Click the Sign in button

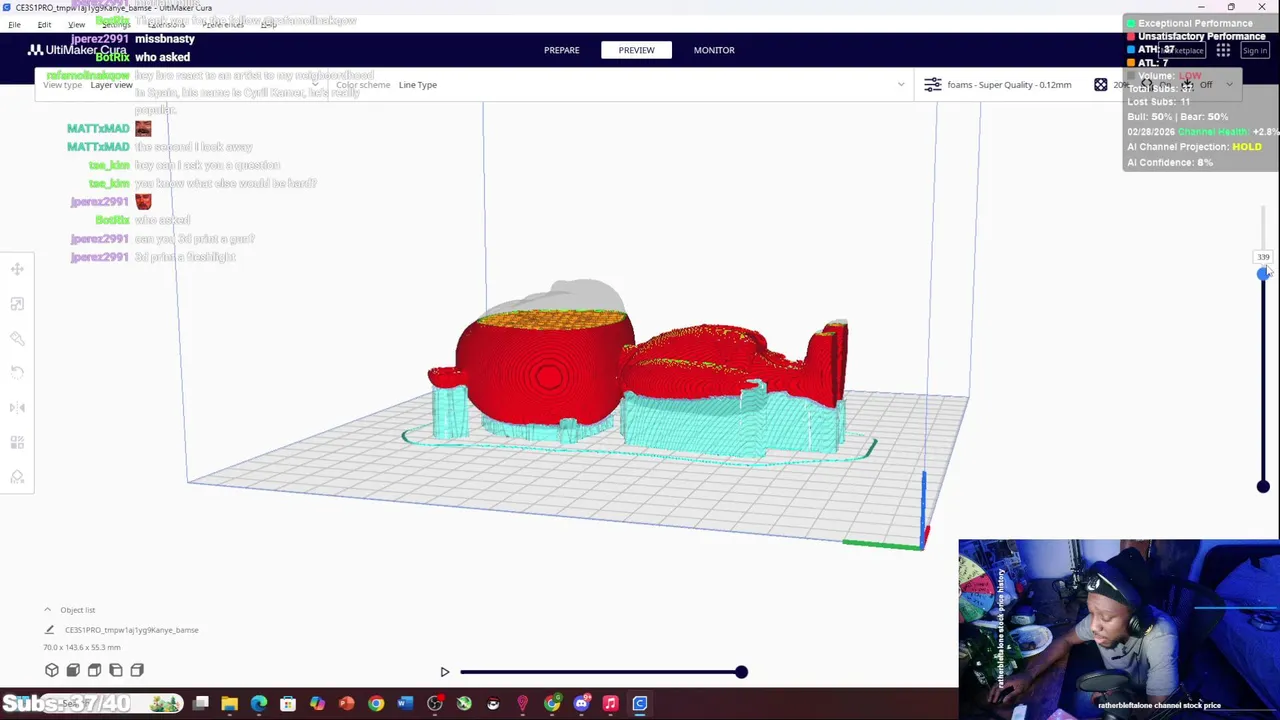pyautogui.click(x=1254, y=50)
